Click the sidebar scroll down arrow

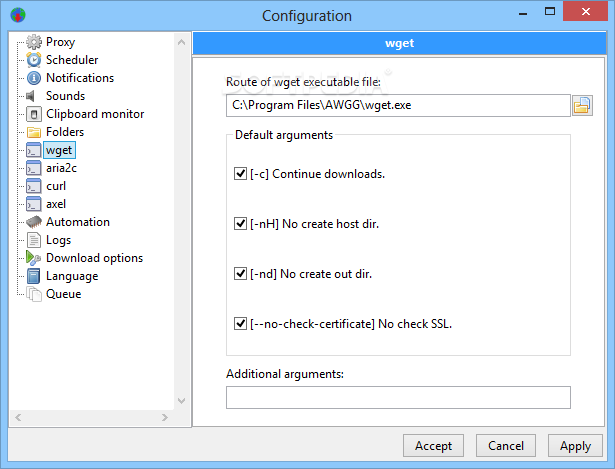[x=181, y=401]
